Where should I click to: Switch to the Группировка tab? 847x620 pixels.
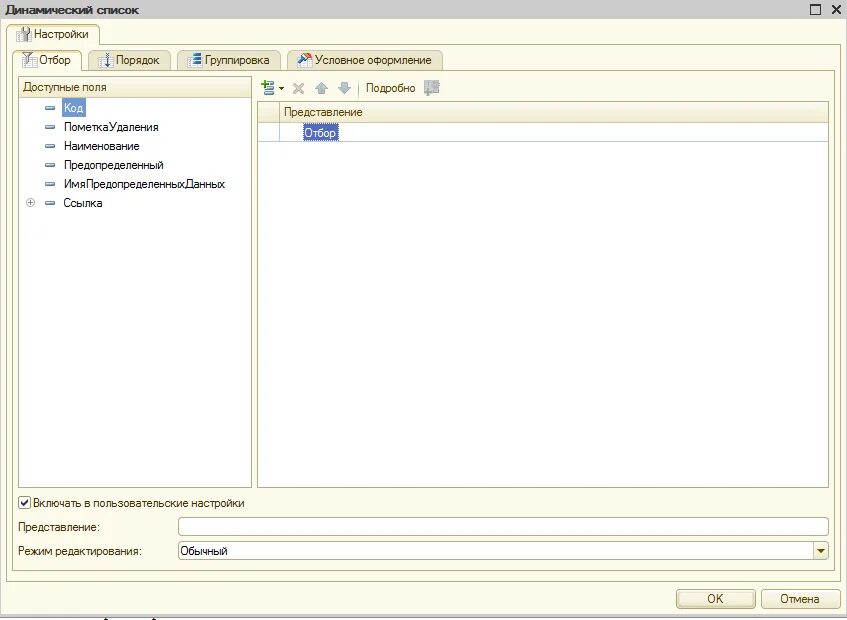(229, 60)
